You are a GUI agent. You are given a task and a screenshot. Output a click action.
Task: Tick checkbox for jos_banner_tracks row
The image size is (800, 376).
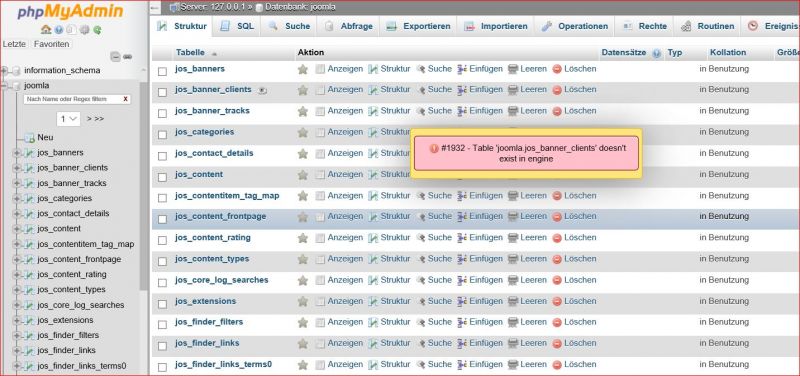(162, 114)
